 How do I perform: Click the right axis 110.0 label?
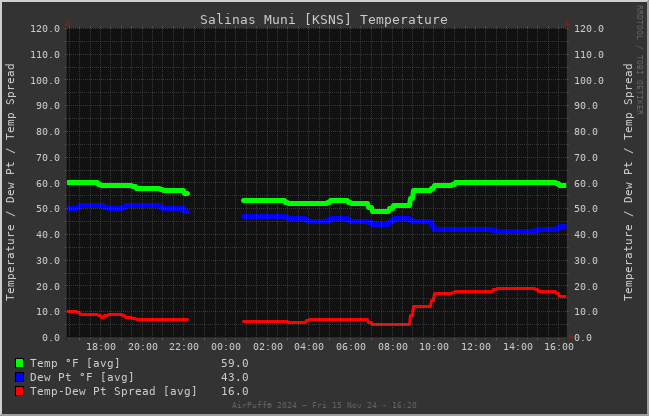pyautogui.click(x=589, y=55)
